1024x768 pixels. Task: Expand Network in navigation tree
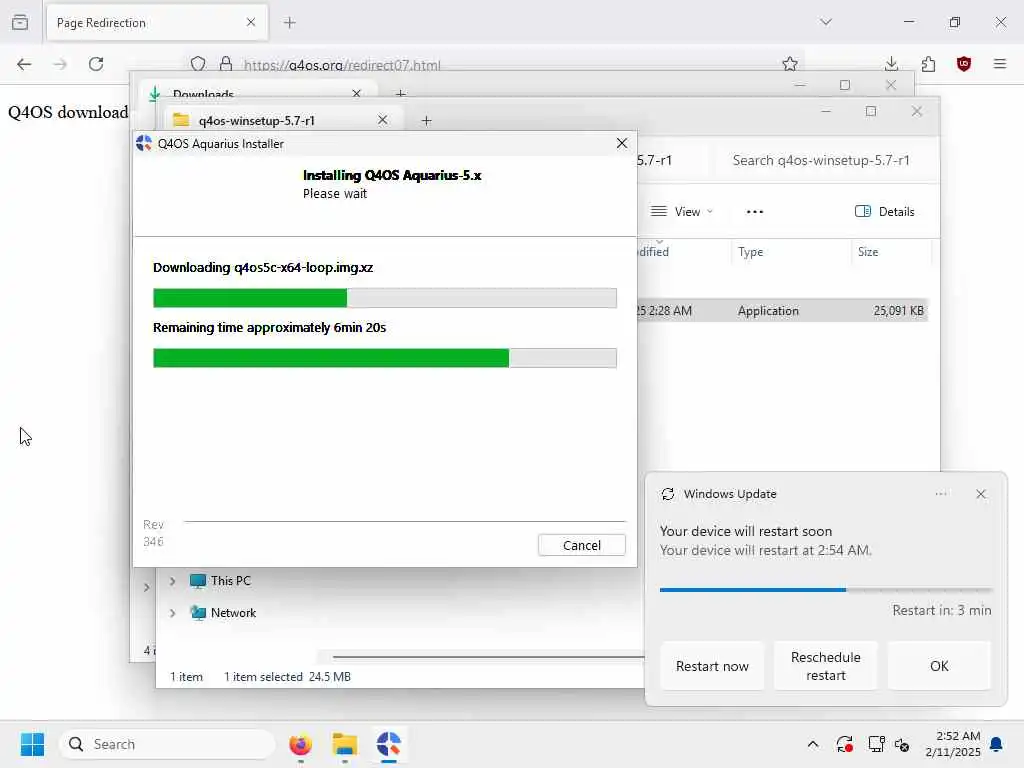[x=172, y=613]
